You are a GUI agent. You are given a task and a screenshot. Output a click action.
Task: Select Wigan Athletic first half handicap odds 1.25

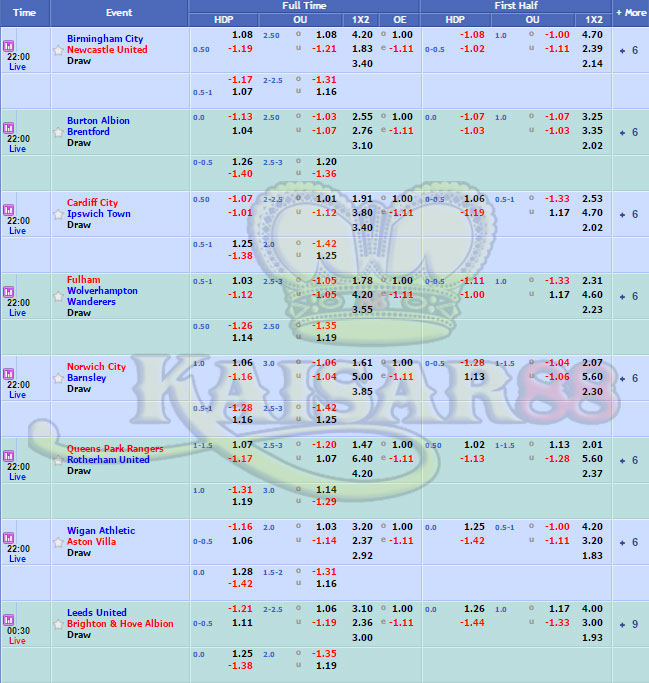click(474, 527)
